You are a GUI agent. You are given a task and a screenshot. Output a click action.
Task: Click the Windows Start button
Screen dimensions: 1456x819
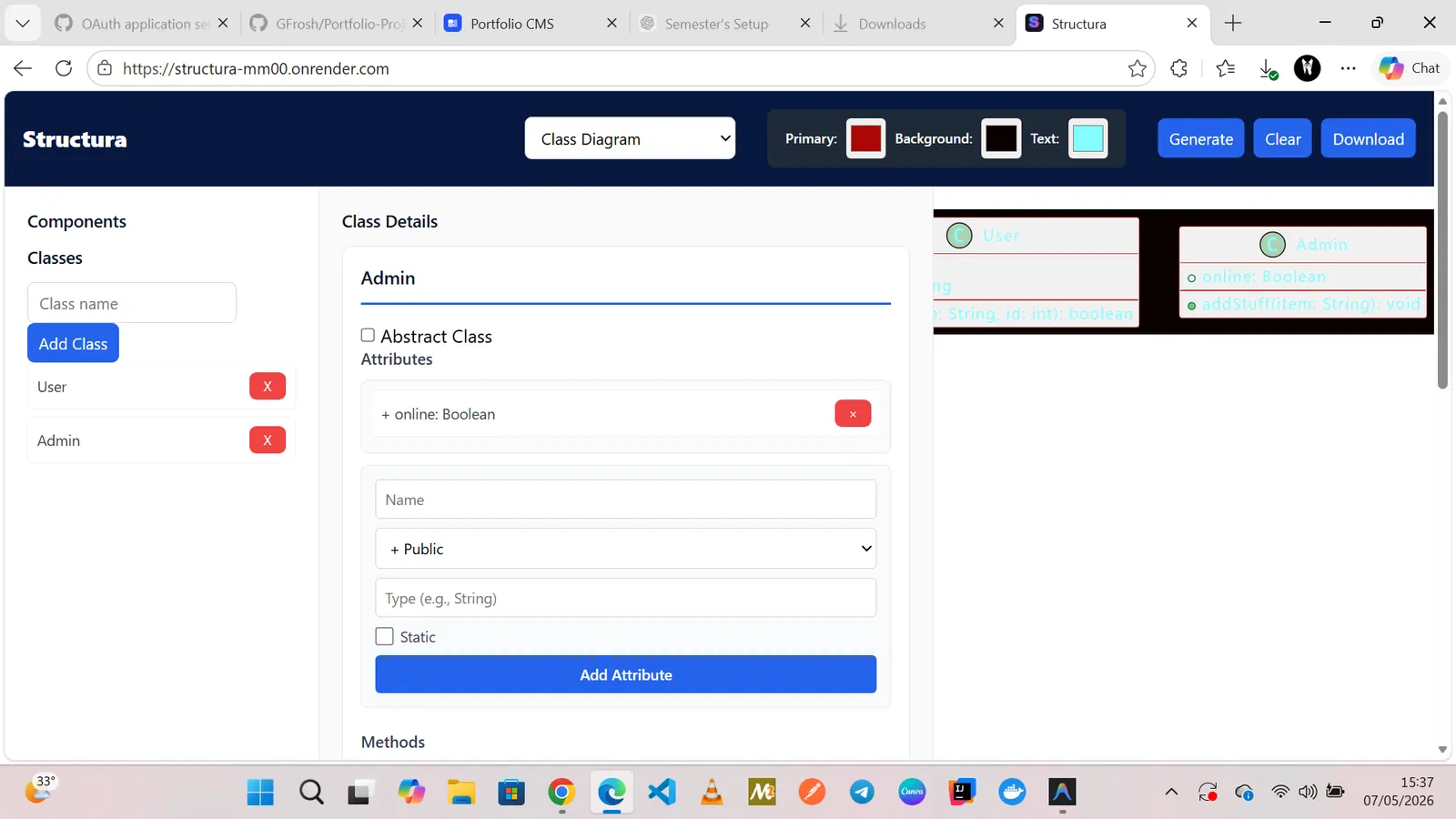260,792
